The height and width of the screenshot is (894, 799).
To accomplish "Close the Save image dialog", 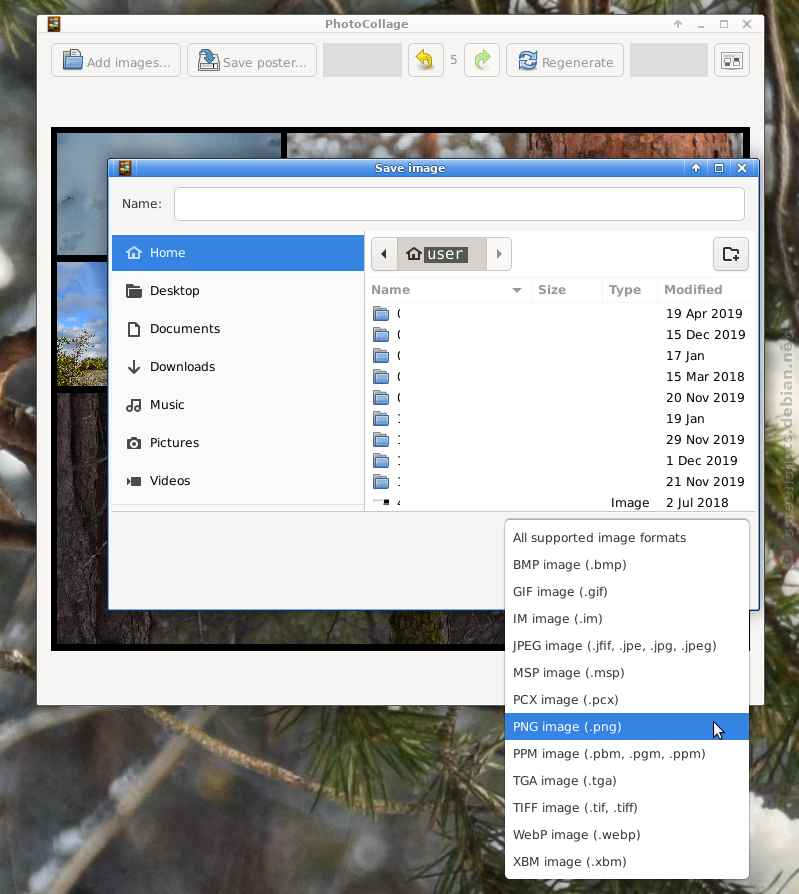I will [x=742, y=168].
